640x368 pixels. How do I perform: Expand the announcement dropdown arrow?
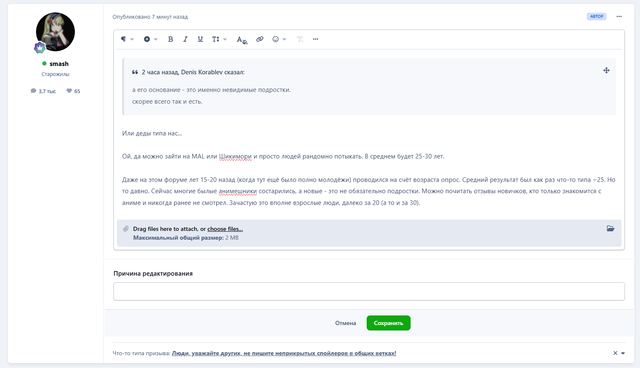[623, 353]
